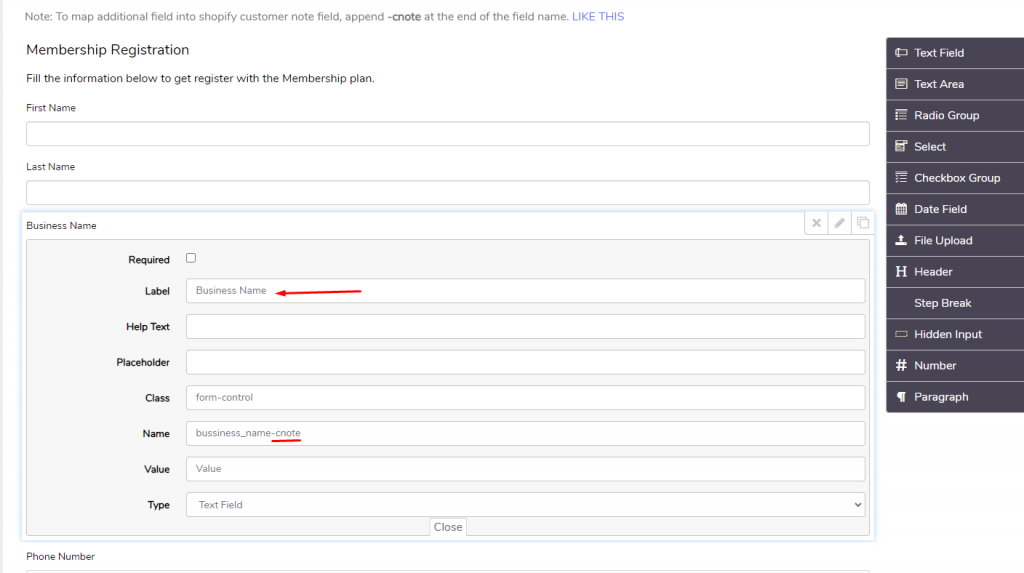
Task: Select the 'Fill the information below' paragraph
Action: pos(200,78)
